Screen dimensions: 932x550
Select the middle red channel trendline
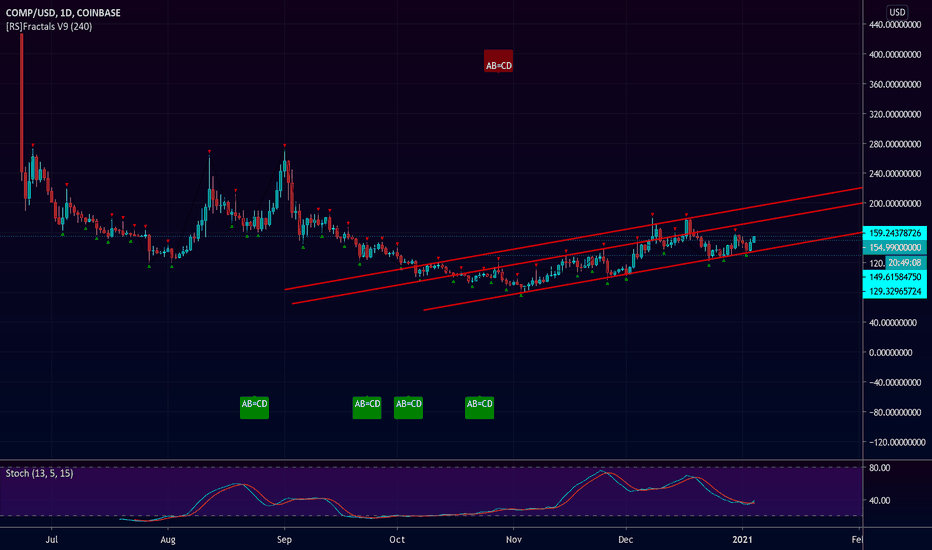tap(577, 253)
